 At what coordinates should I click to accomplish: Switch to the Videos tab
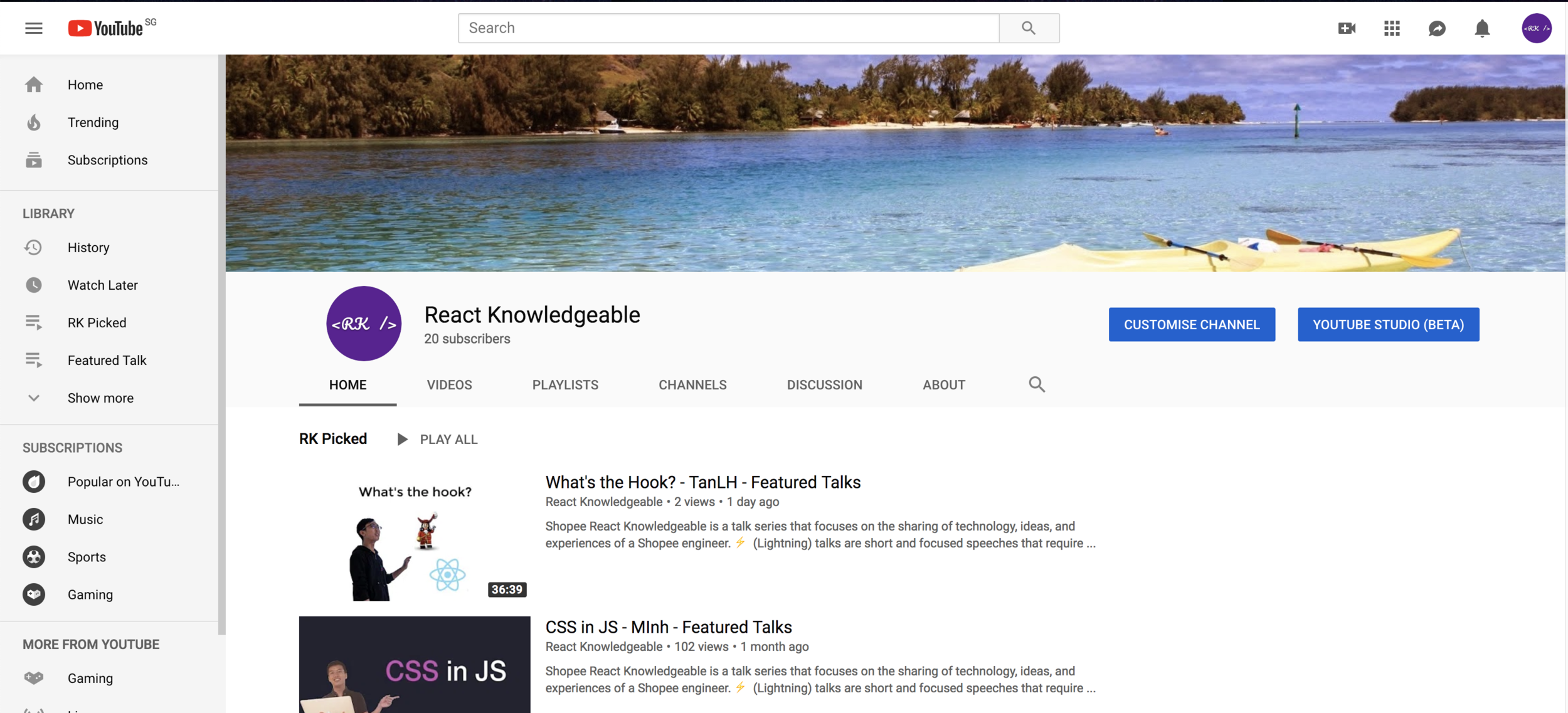pos(449,385)
